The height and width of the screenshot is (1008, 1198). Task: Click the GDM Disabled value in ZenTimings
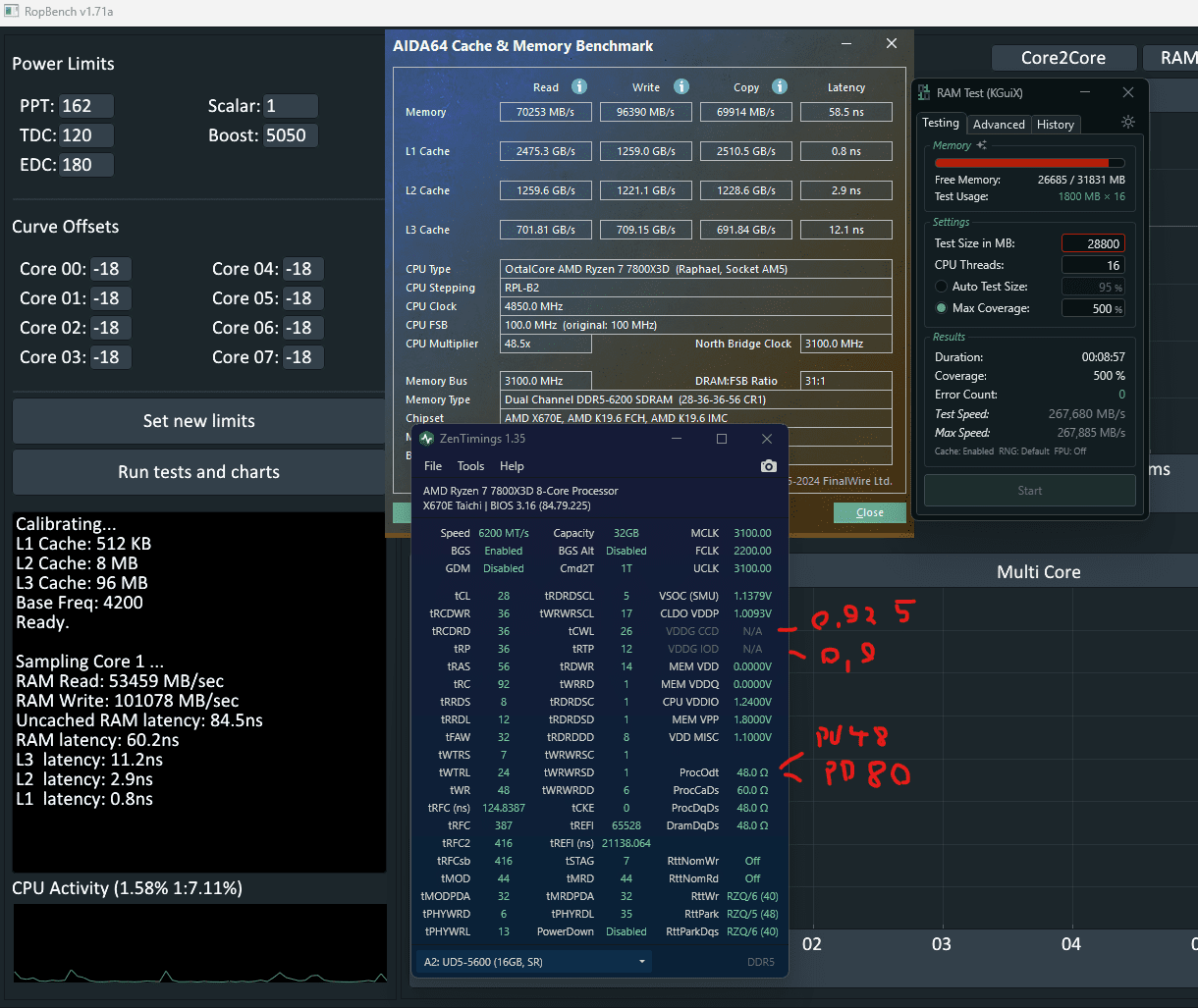[x=503, y=568]
